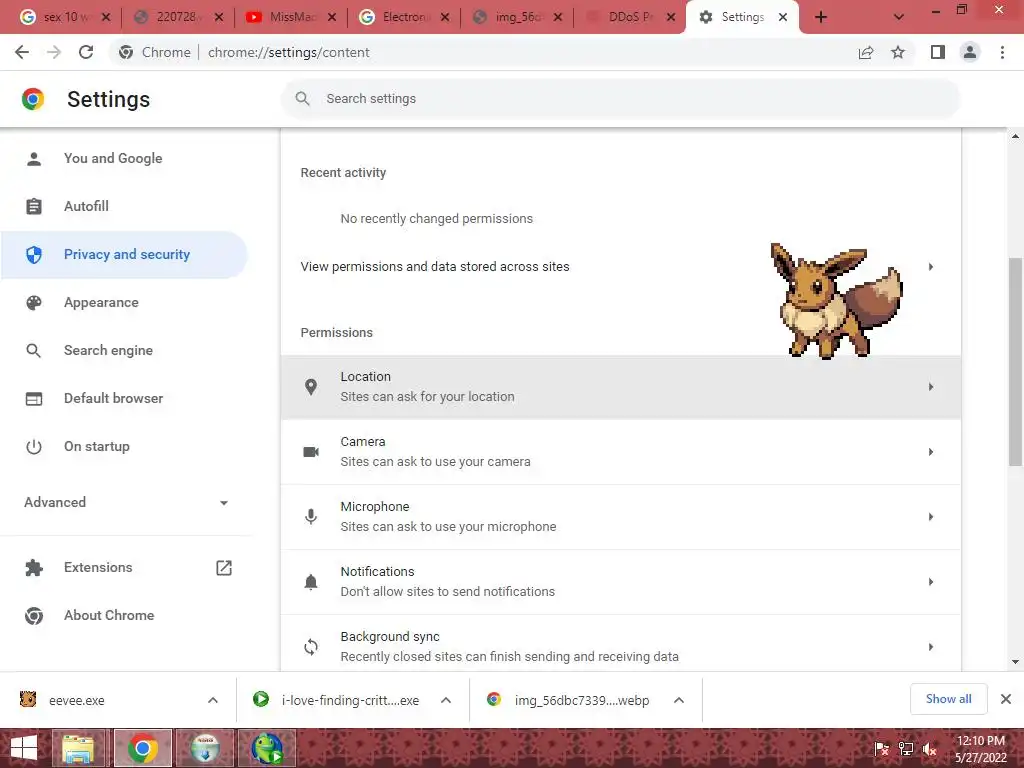Open Microphone permission arrow
The image size is (1024, 768).
point(931,517)
